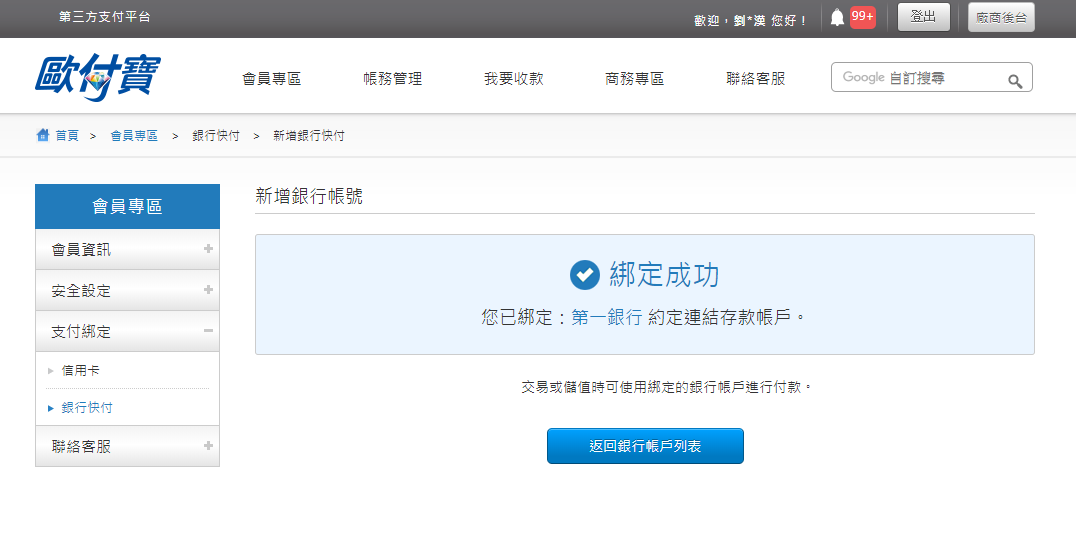Click 銀行快付 in the breadcrumb

pyautogui.click(x=216, y=136)
